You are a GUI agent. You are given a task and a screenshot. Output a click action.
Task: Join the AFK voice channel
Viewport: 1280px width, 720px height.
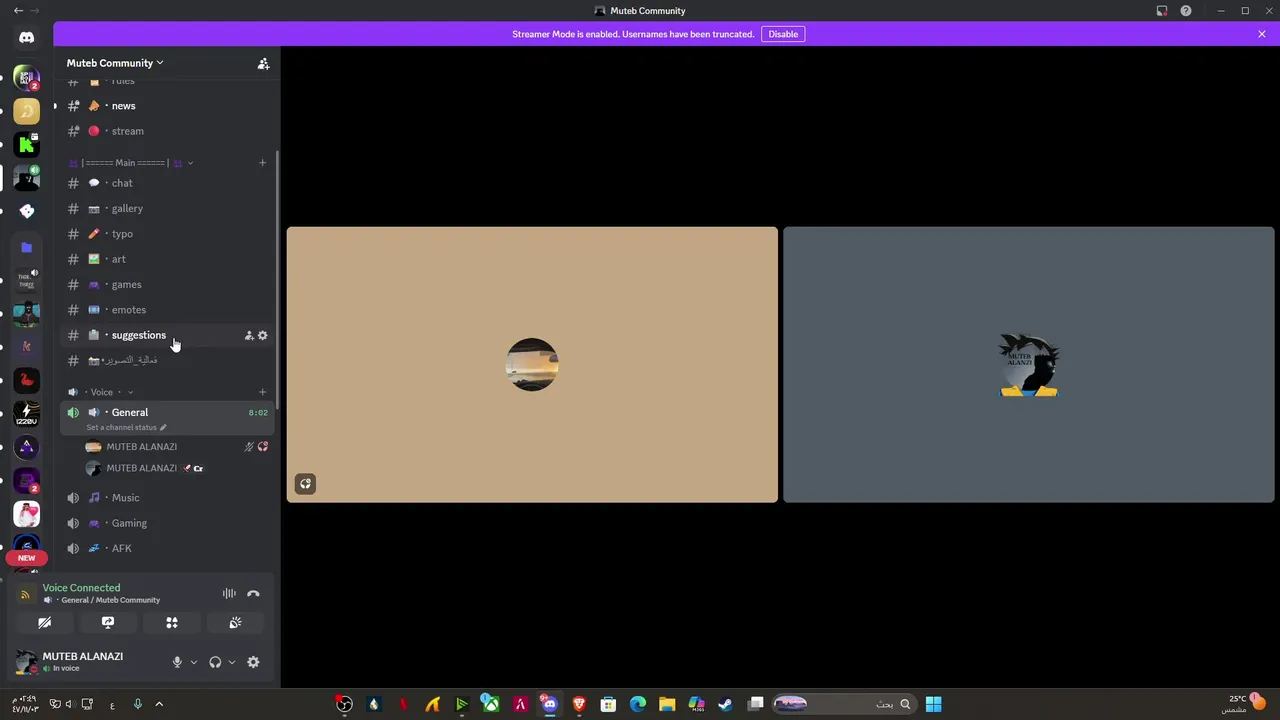tap(167, 549)
